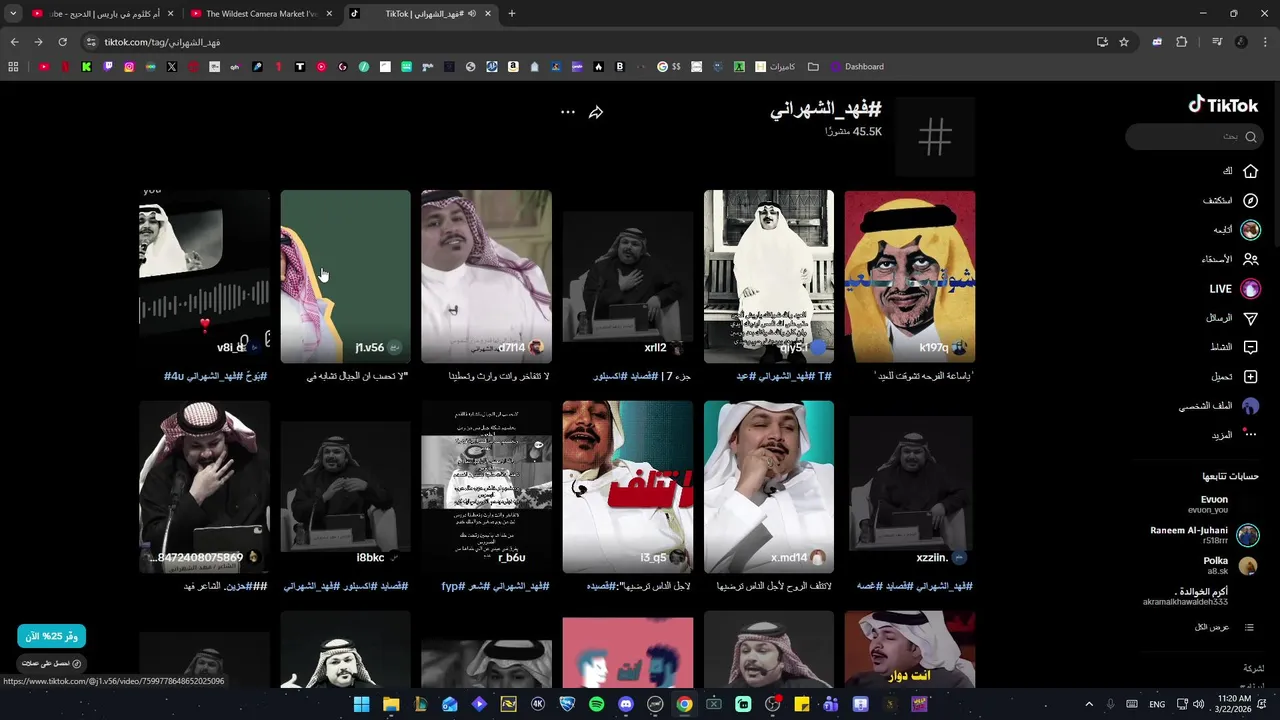Open the Amazon bookmark icon
Image resolution: width=1280 pixels, height=720 pixels.
513,67
